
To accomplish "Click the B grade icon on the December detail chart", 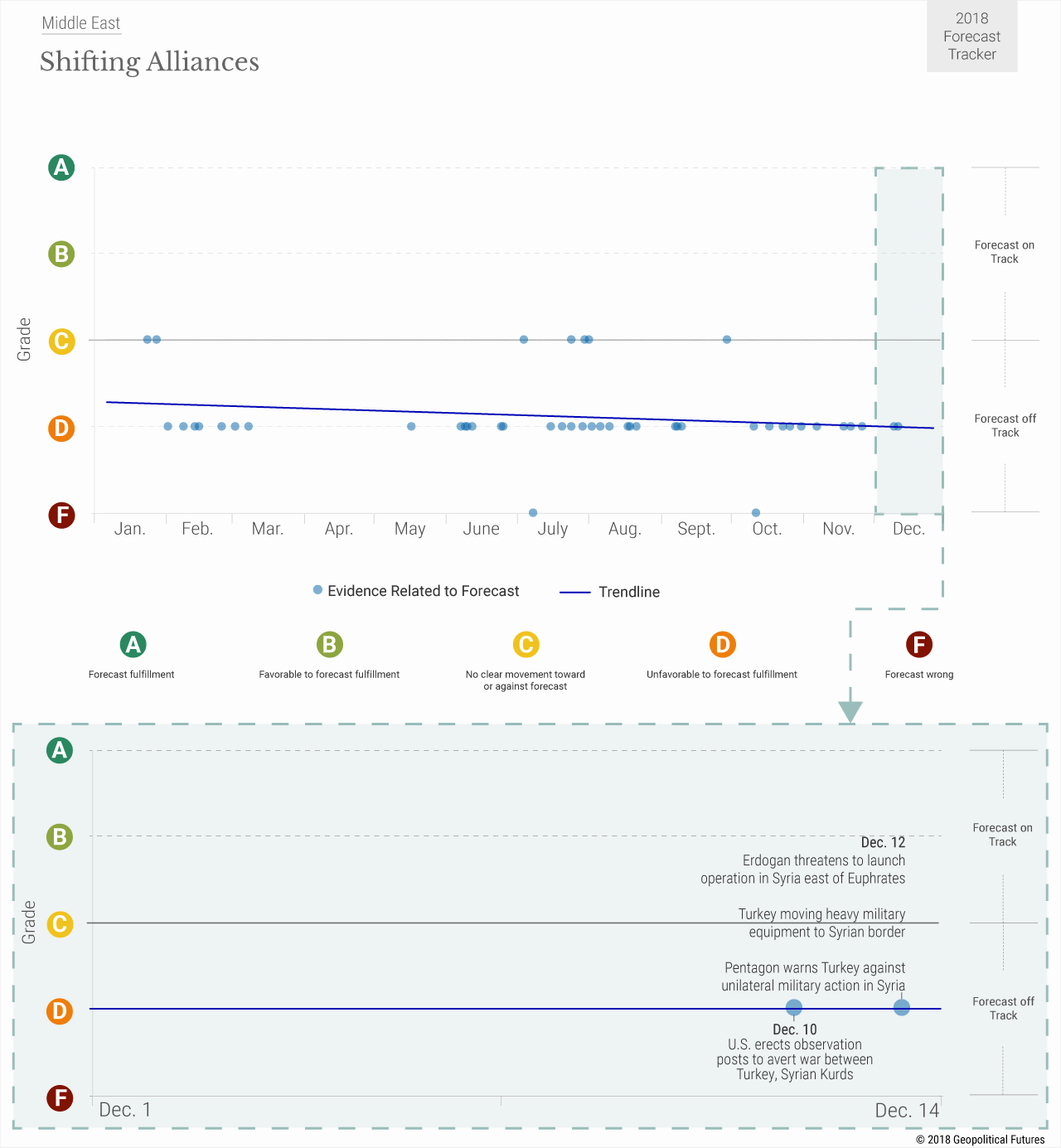I will tap(60, 836).
